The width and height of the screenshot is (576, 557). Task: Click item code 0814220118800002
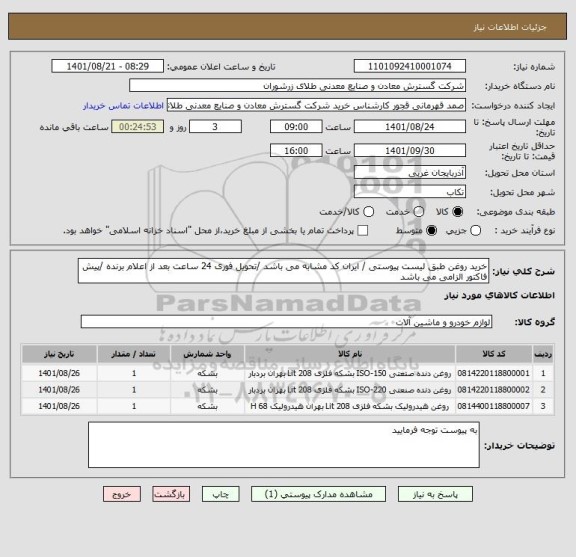click(x=494, y=390)
